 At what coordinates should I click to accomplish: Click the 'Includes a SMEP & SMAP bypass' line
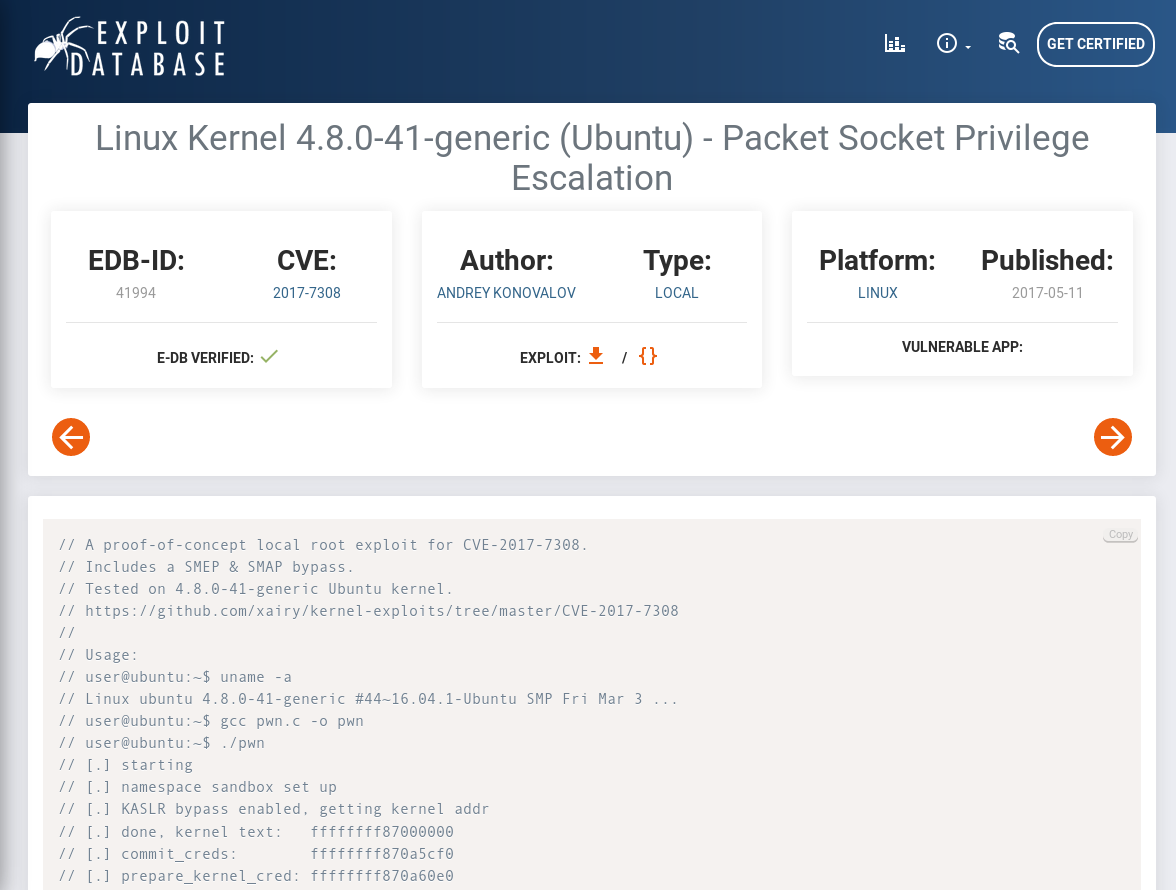tap(206, 567)
